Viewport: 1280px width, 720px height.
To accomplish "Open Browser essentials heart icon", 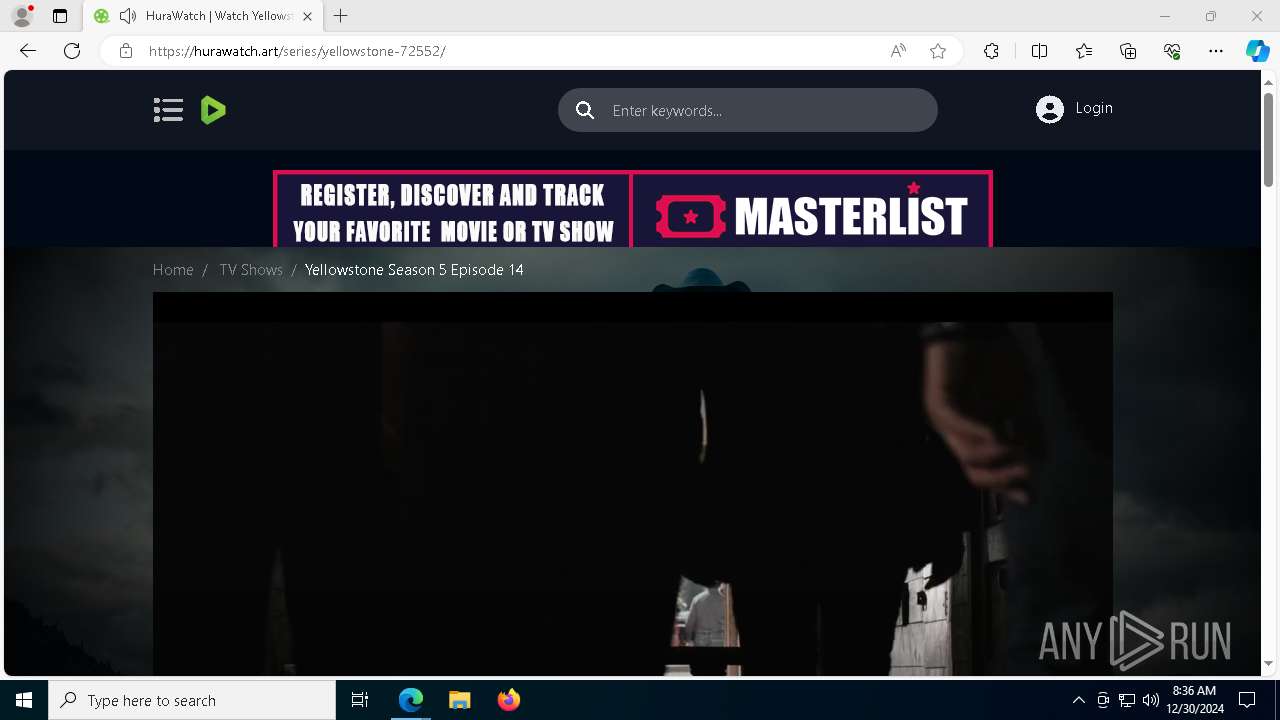I will pos(1172,51).
